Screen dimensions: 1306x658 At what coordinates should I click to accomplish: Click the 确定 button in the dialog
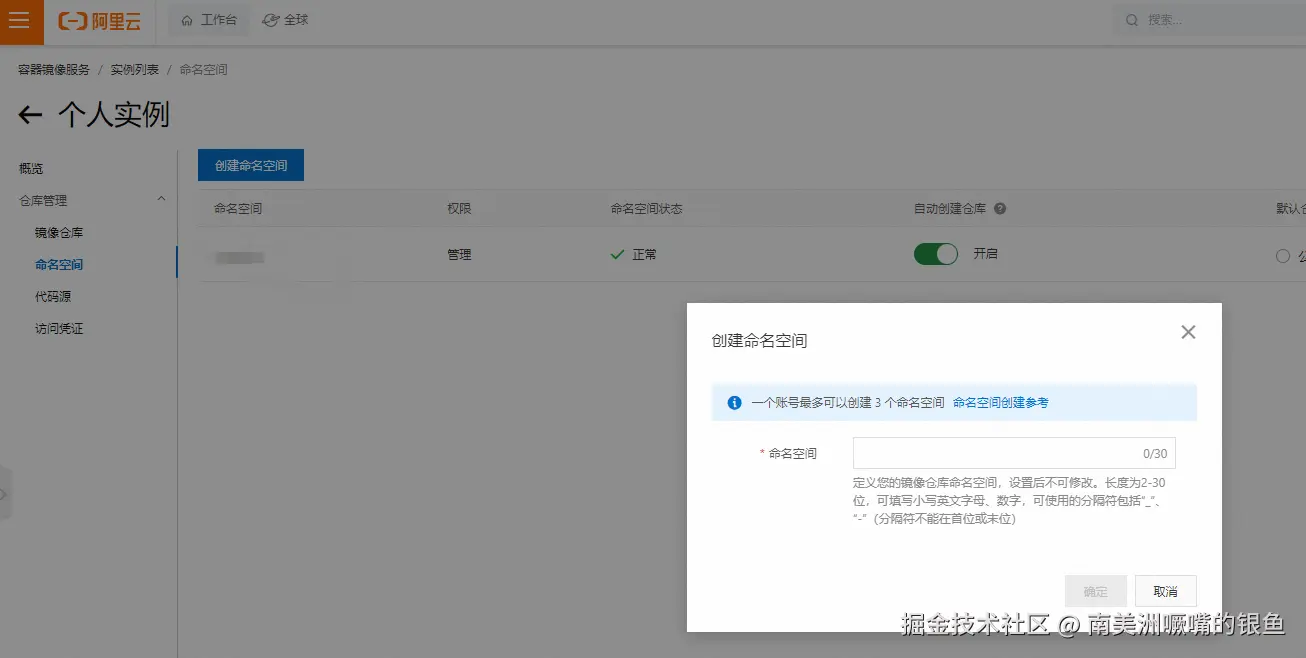(x=1096, y=591)
